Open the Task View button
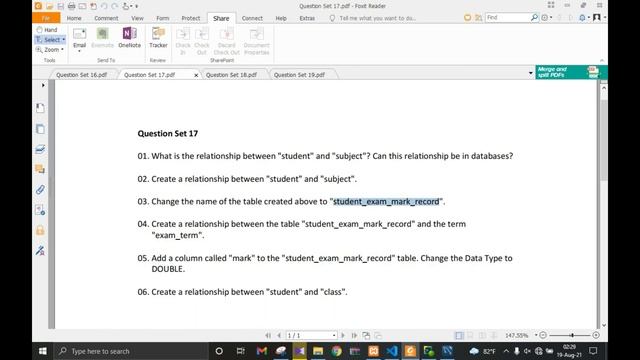 (240, 351)
